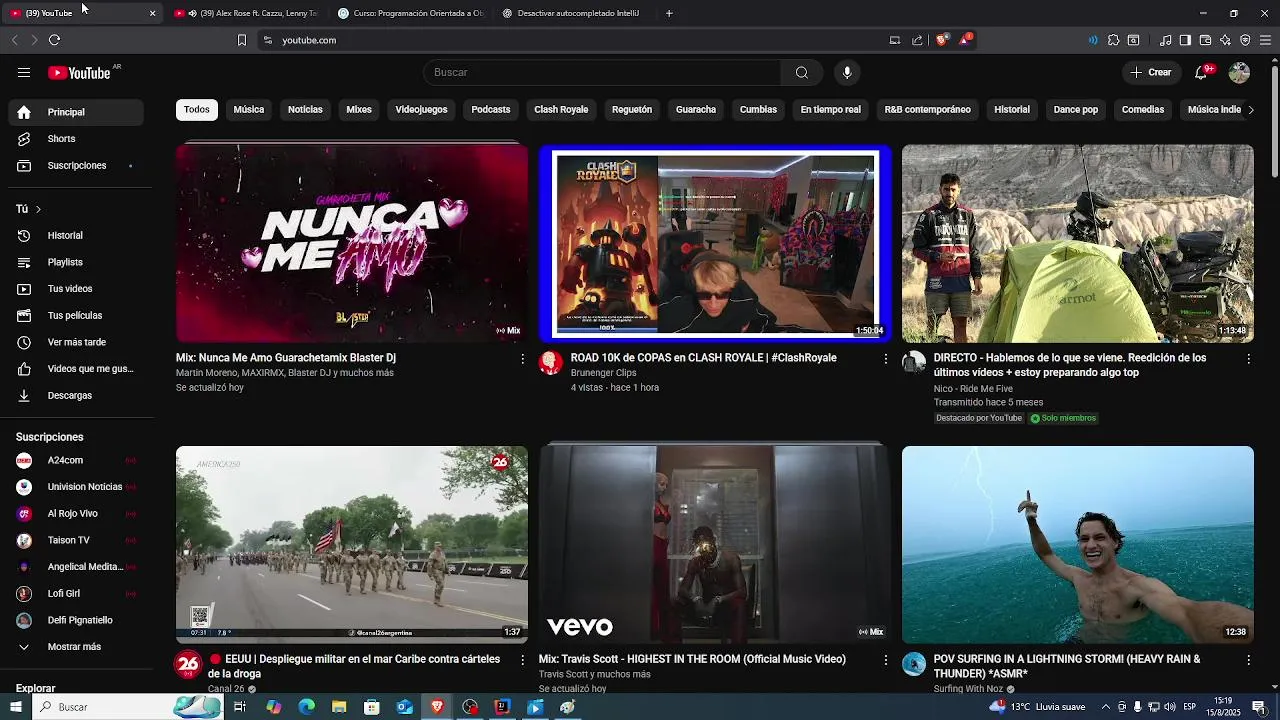Open options menu for Travis Scott mix
Image resolution: width=1280 pixels, height=720 pixels.
[x=885, y=660]
